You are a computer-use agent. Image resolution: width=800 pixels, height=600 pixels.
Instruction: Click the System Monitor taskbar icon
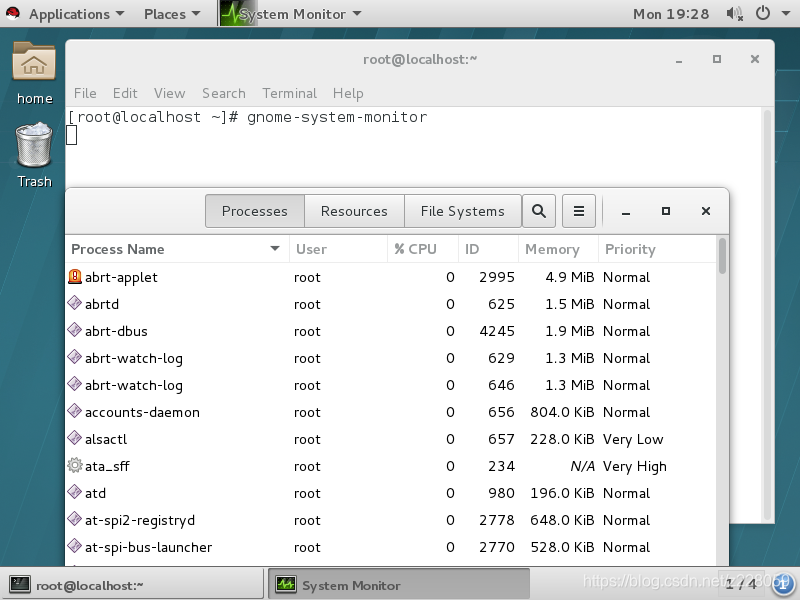tap(286, 584)
